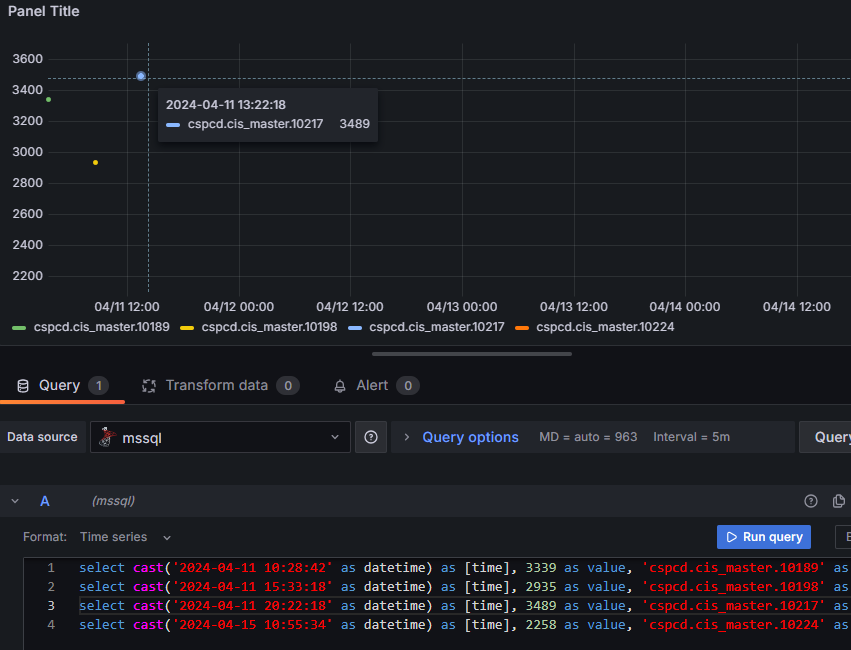Viewport: 851px width, 650px height.
Task: Click the orange 10224 legend color swatch
Action: click(522, 327)
